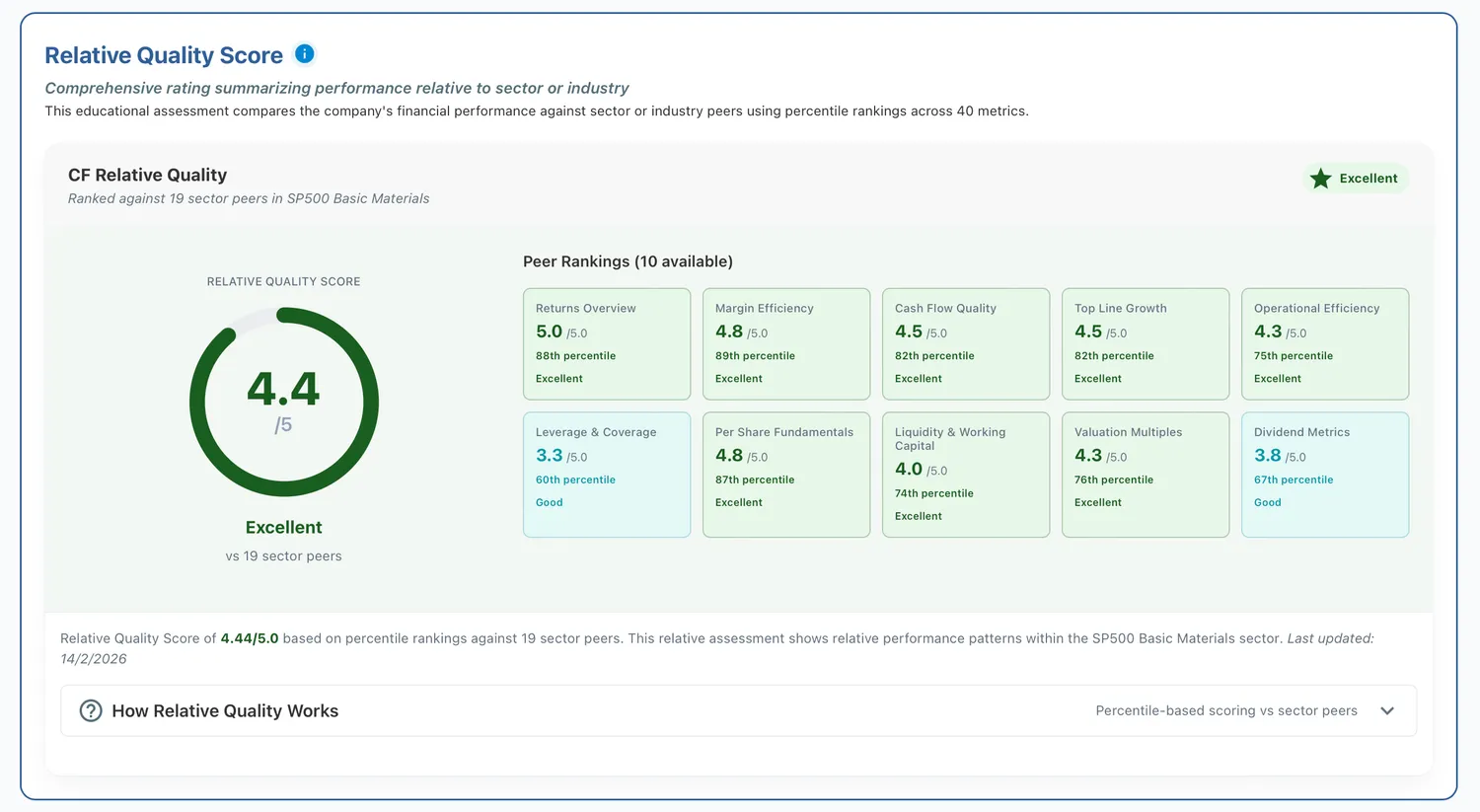Click Percentile-based scoring vs sector peers text
The height and width of the screenshot is (812, 1480).
(x=1226, y=710)
